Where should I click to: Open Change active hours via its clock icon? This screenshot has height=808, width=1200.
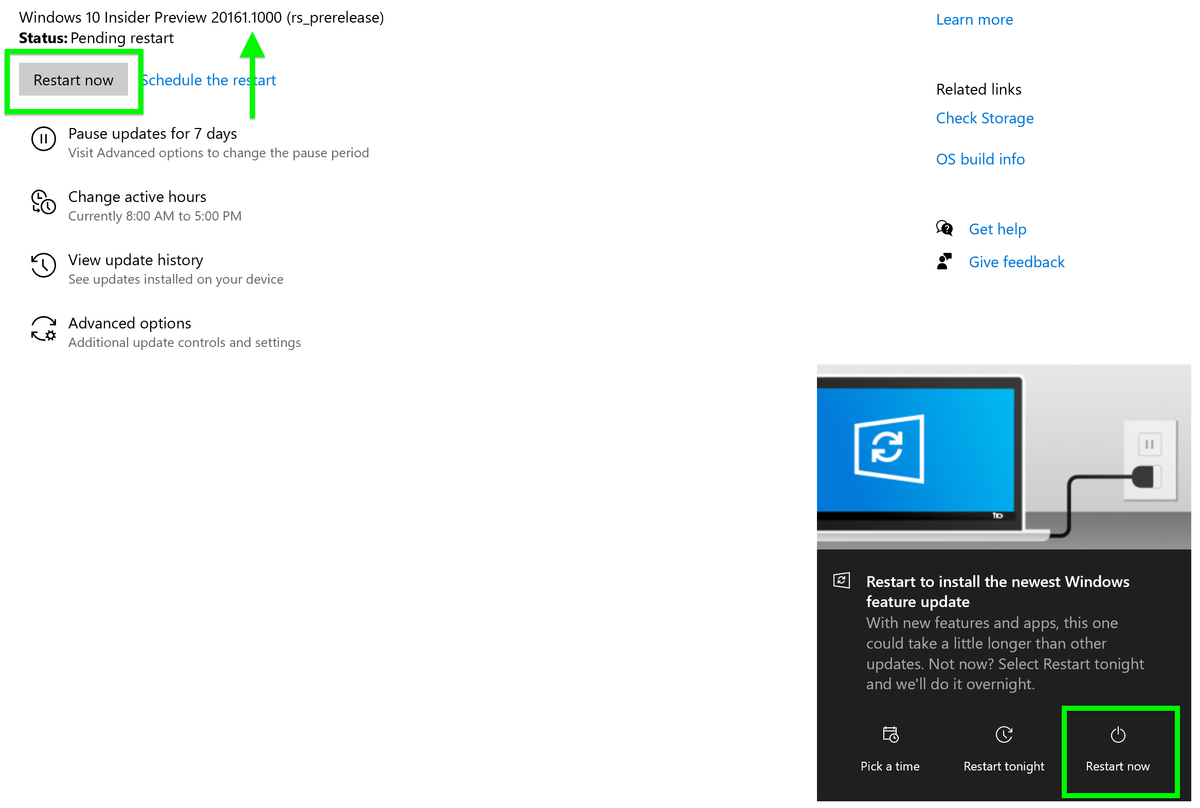tap(43, 202)
